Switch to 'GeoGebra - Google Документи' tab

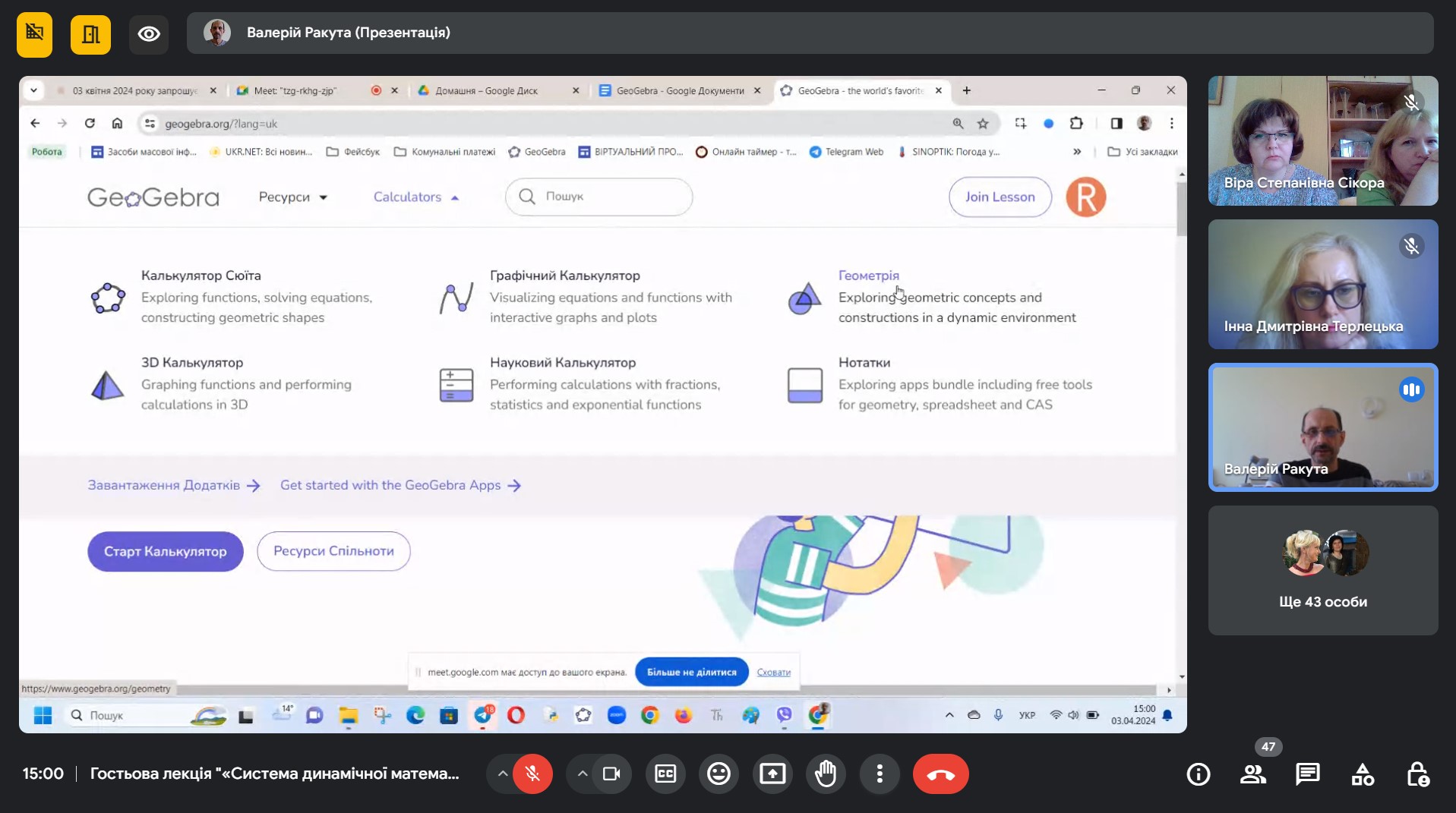tap(680, 90)
